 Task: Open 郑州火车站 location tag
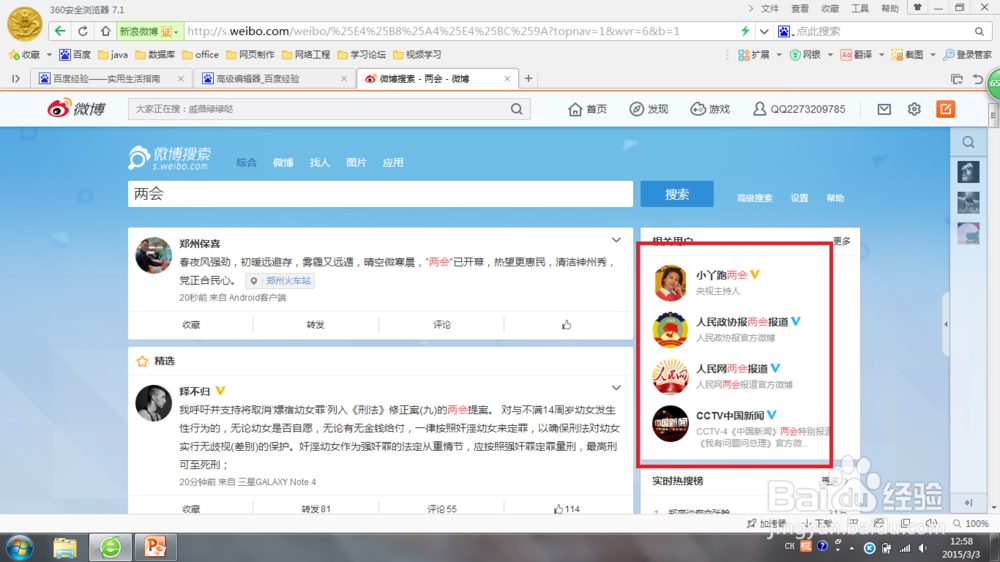pyautogui.click(x=280, y=281)
